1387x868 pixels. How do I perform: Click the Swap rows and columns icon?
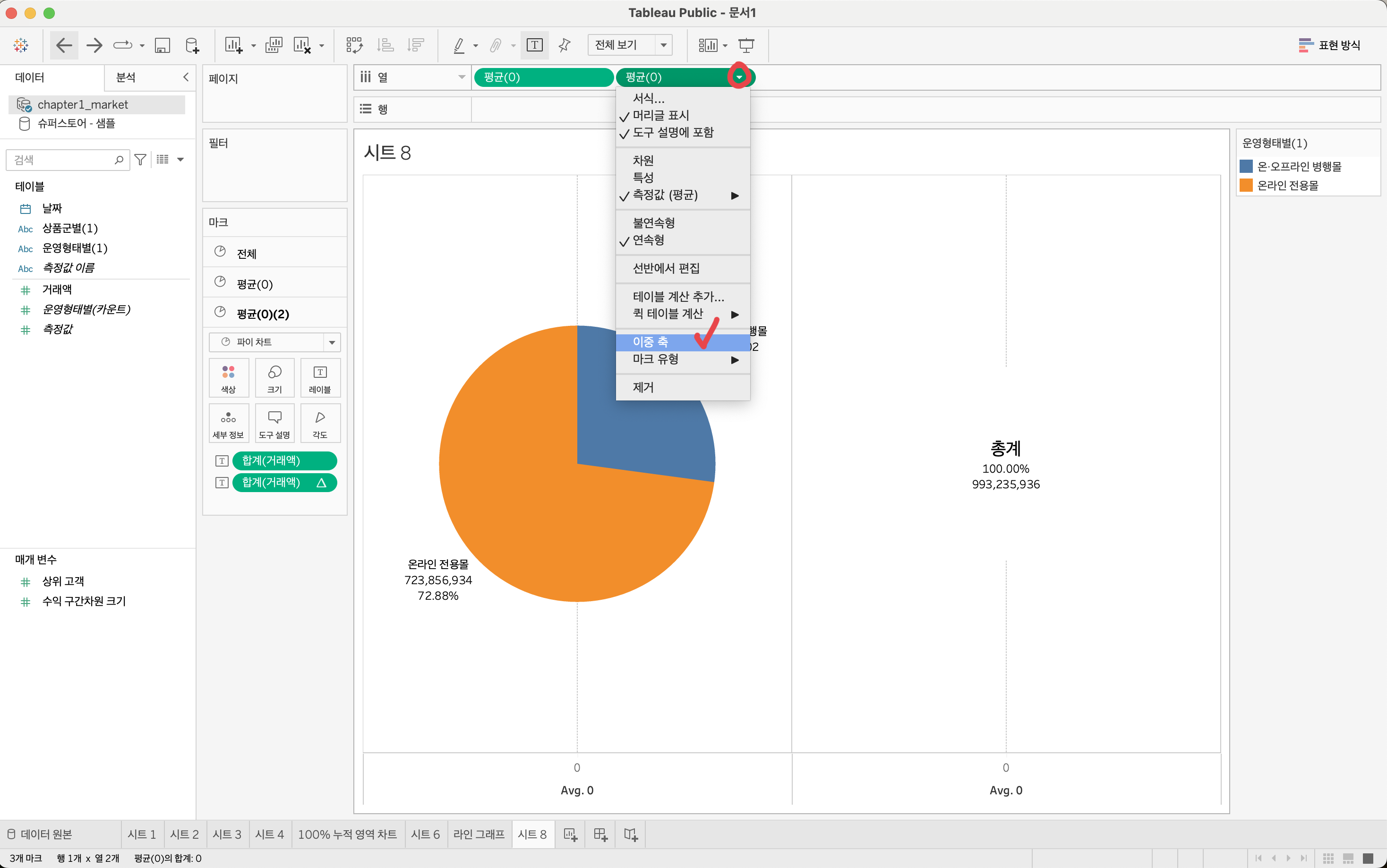[354, 45]
